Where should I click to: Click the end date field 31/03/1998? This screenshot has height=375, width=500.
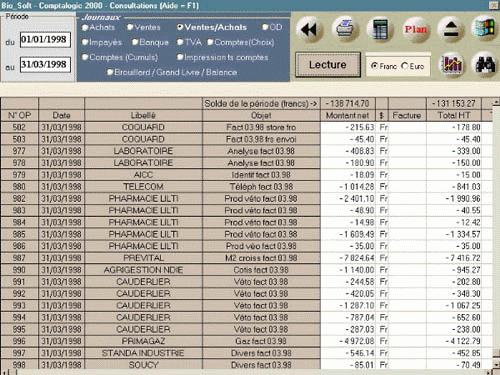[x=45, y=64]
